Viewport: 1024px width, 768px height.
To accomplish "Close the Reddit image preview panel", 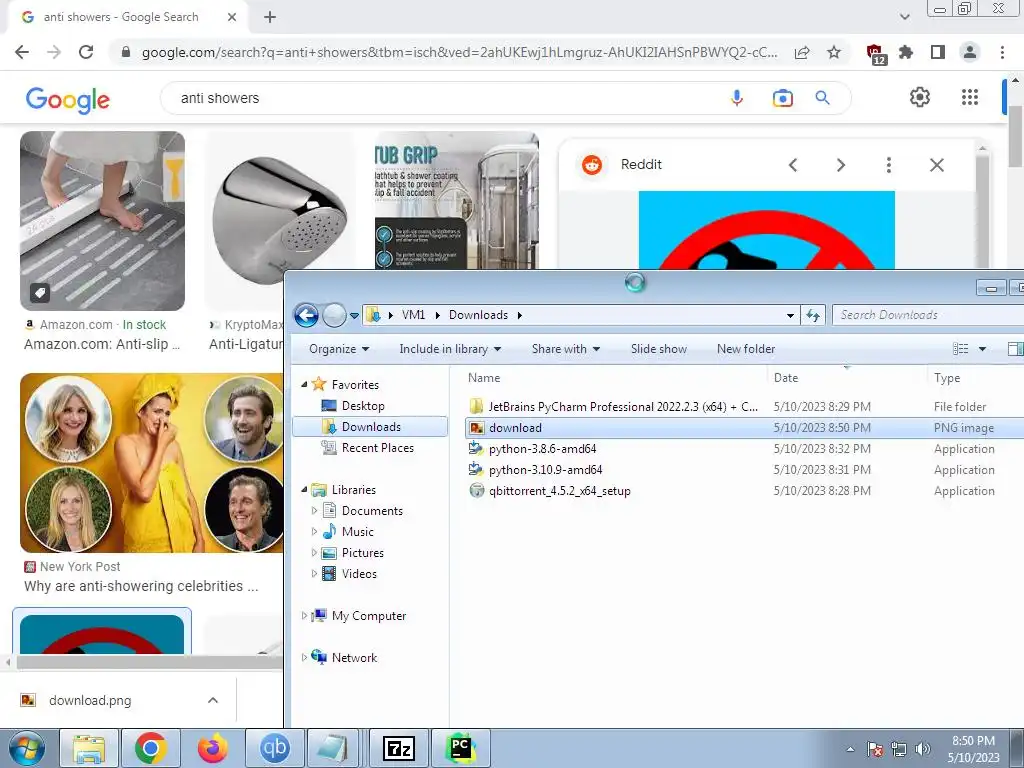I will pos(936,165).
